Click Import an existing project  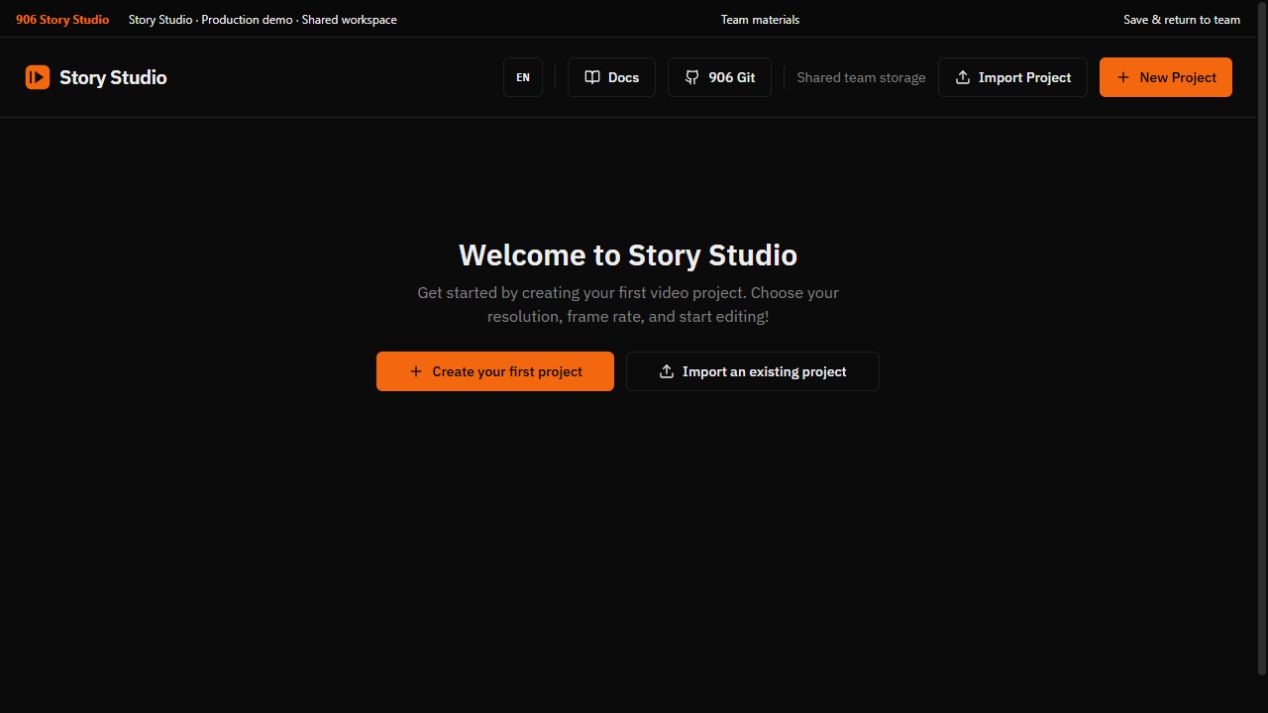click(x=752, y=371)
